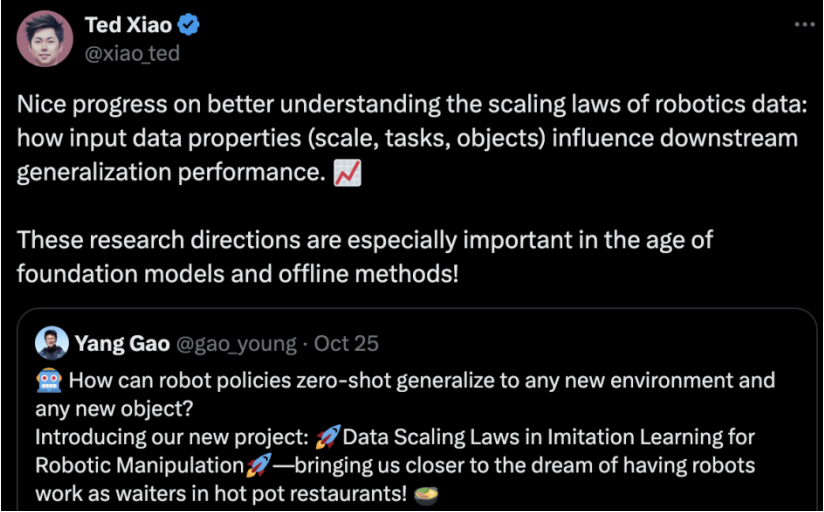Open the tweet's three-dot more menu
Image resolution: width=824 pixels, height=512 pixels.
(803, 24)
